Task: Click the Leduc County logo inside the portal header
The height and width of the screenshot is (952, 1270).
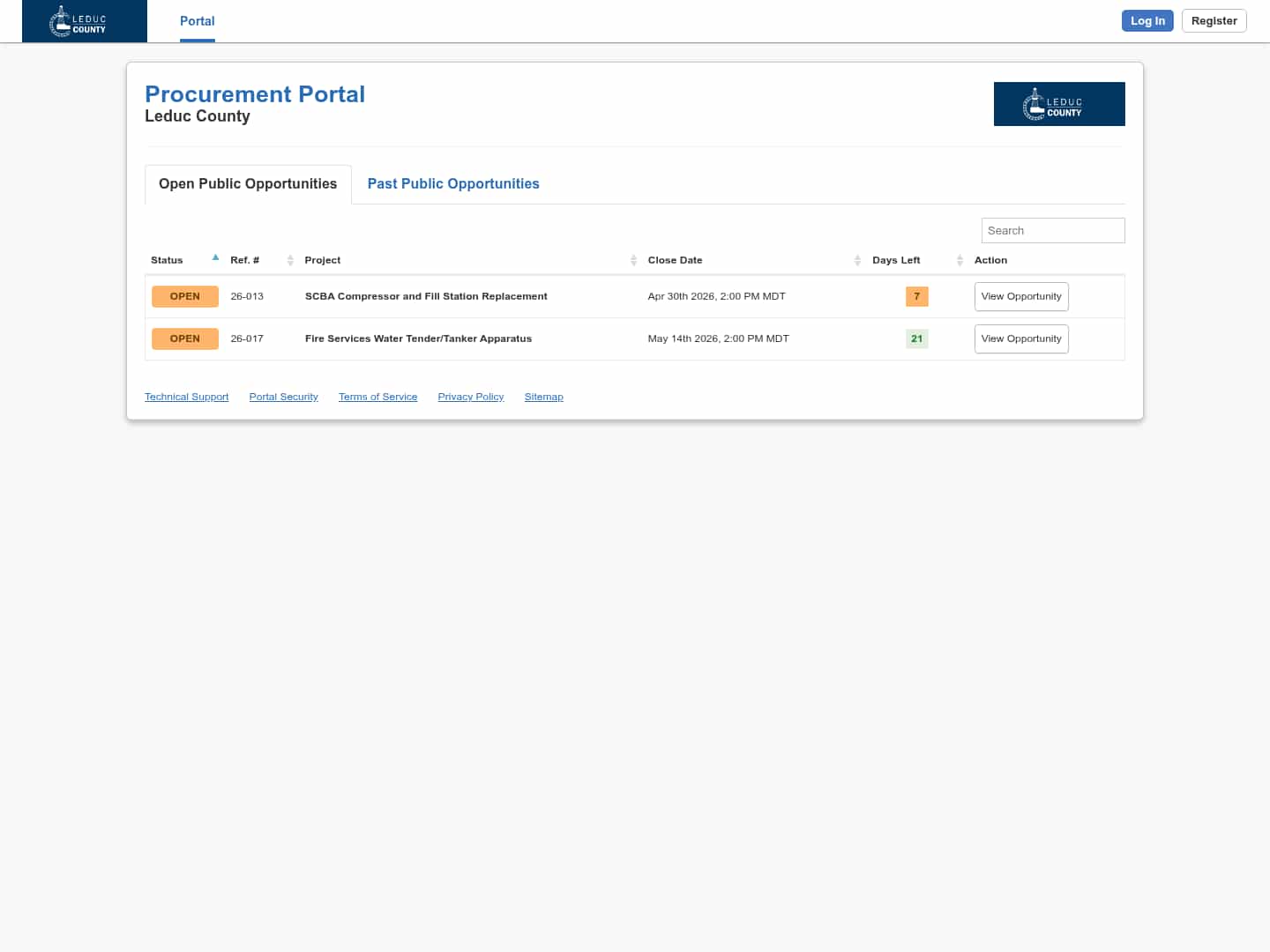Action: pyautogui.click(x=1059, y=103)
